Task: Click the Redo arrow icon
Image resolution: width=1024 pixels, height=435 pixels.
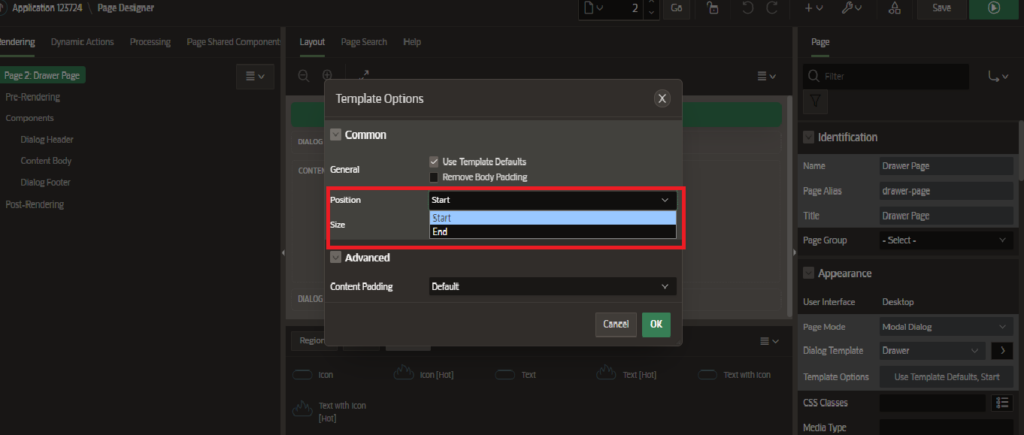Action: 771,8
